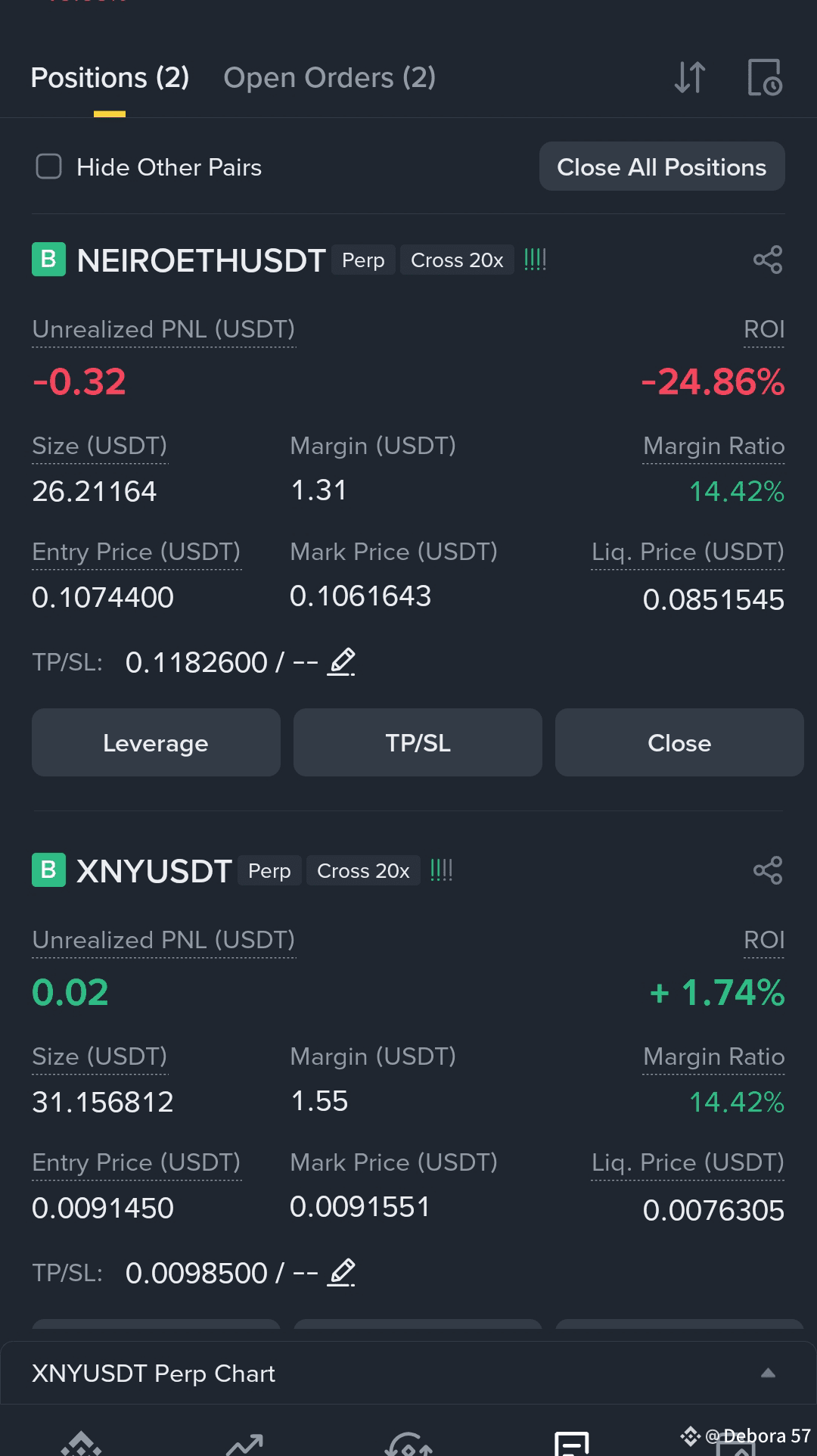817x1456 pixels.
Task: Tap XNYUSDT ADL indicator bars
Action: [441, 870]
